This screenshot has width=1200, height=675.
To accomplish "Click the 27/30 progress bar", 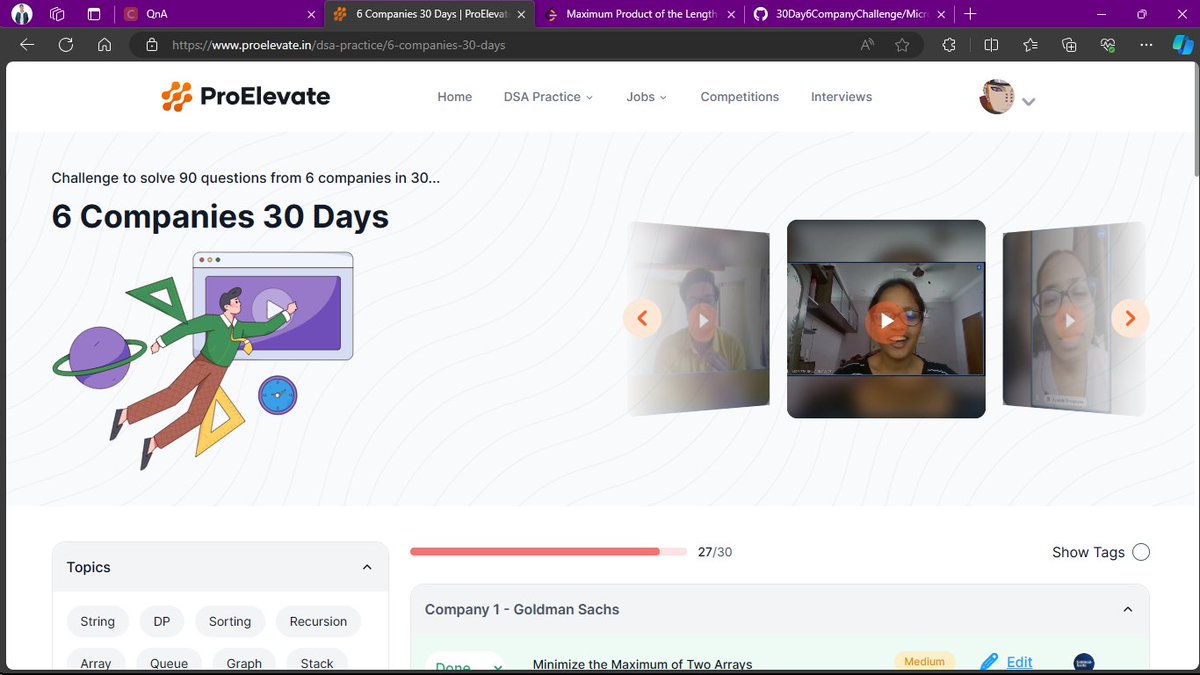I will point(548,551).
